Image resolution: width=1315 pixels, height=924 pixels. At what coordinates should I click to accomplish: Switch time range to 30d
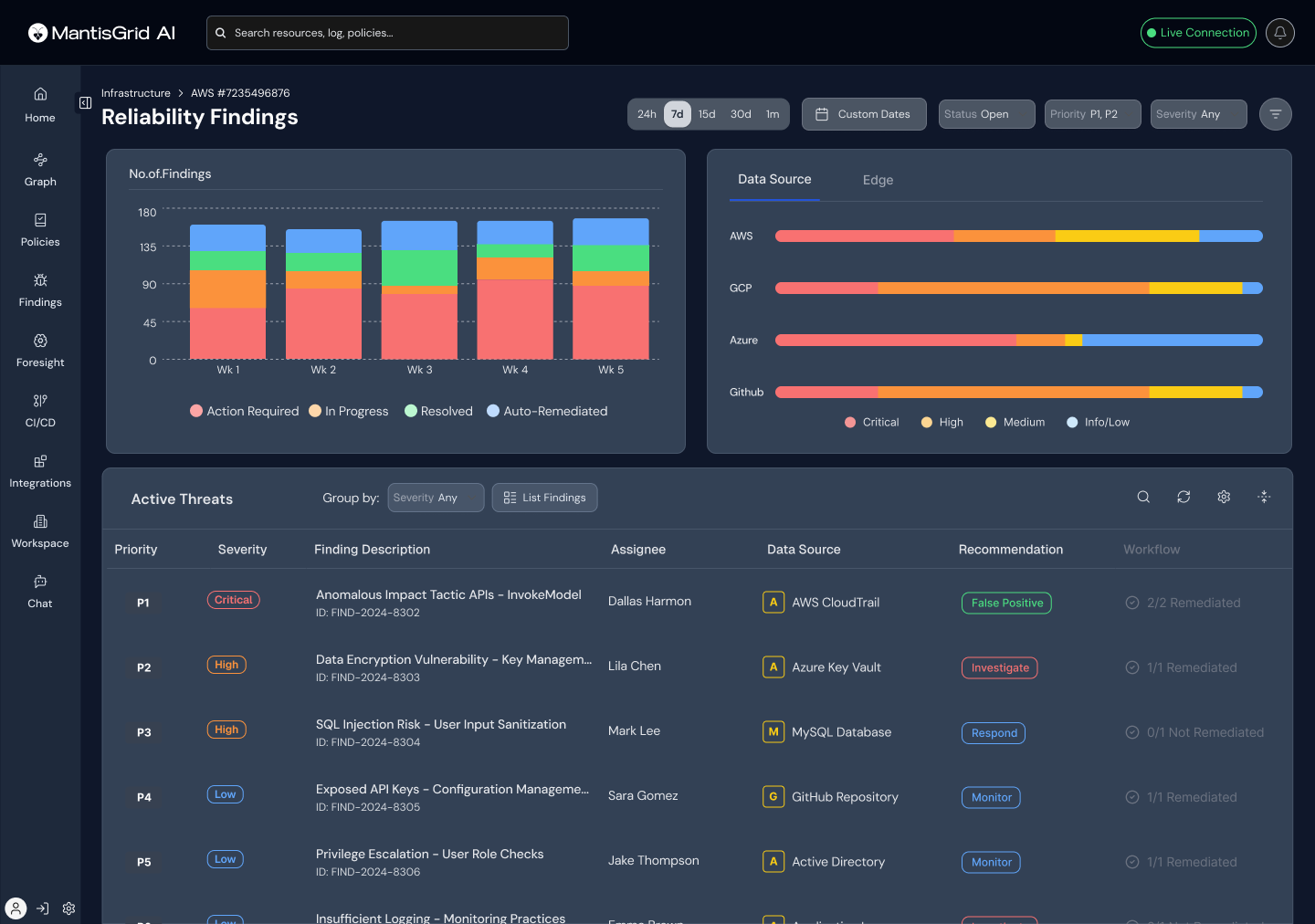click(x=741, y=114)
